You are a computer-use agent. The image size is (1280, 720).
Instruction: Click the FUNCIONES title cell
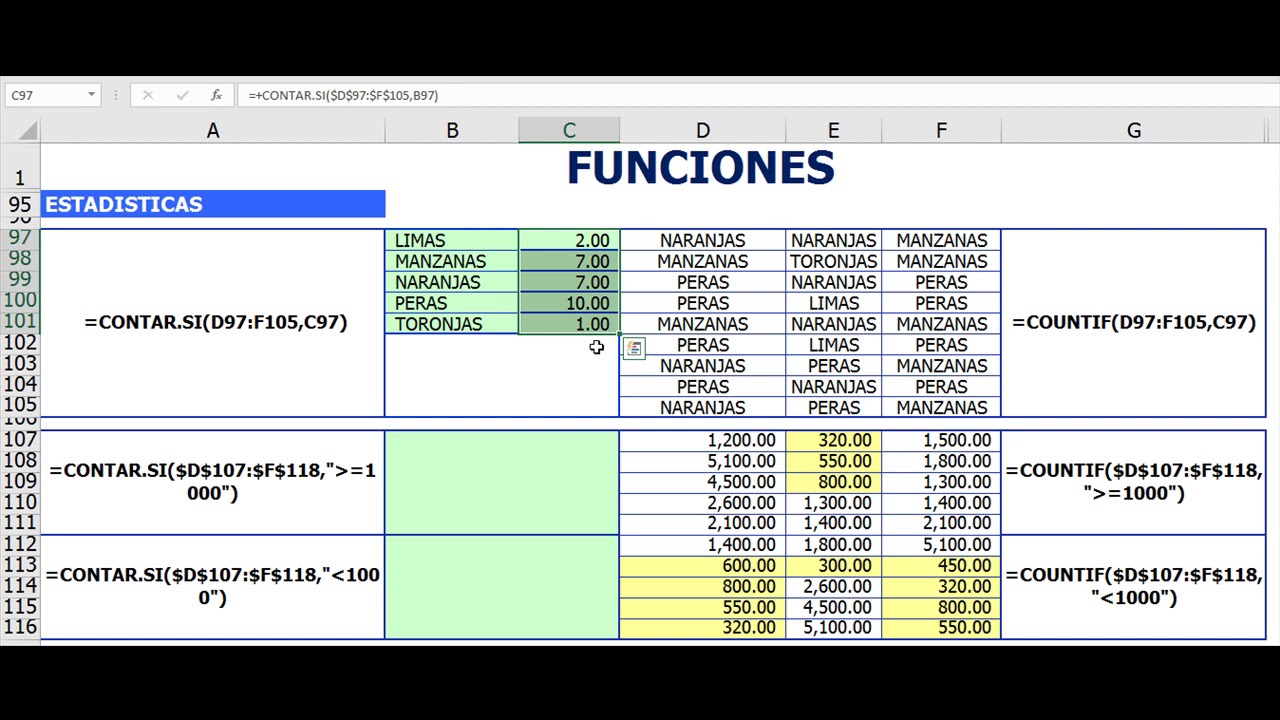click(x=701, y=168)
